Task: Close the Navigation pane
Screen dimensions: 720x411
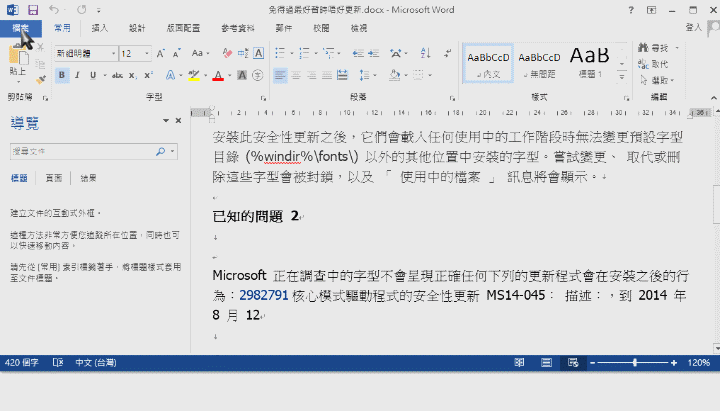Action: tap(178, 120)
